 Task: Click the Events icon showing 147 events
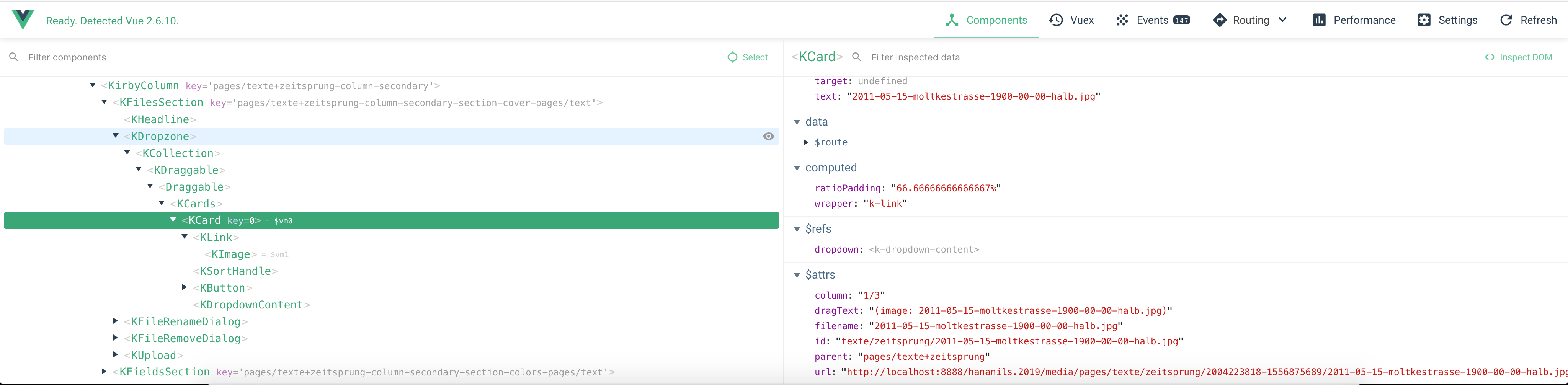1123,20
